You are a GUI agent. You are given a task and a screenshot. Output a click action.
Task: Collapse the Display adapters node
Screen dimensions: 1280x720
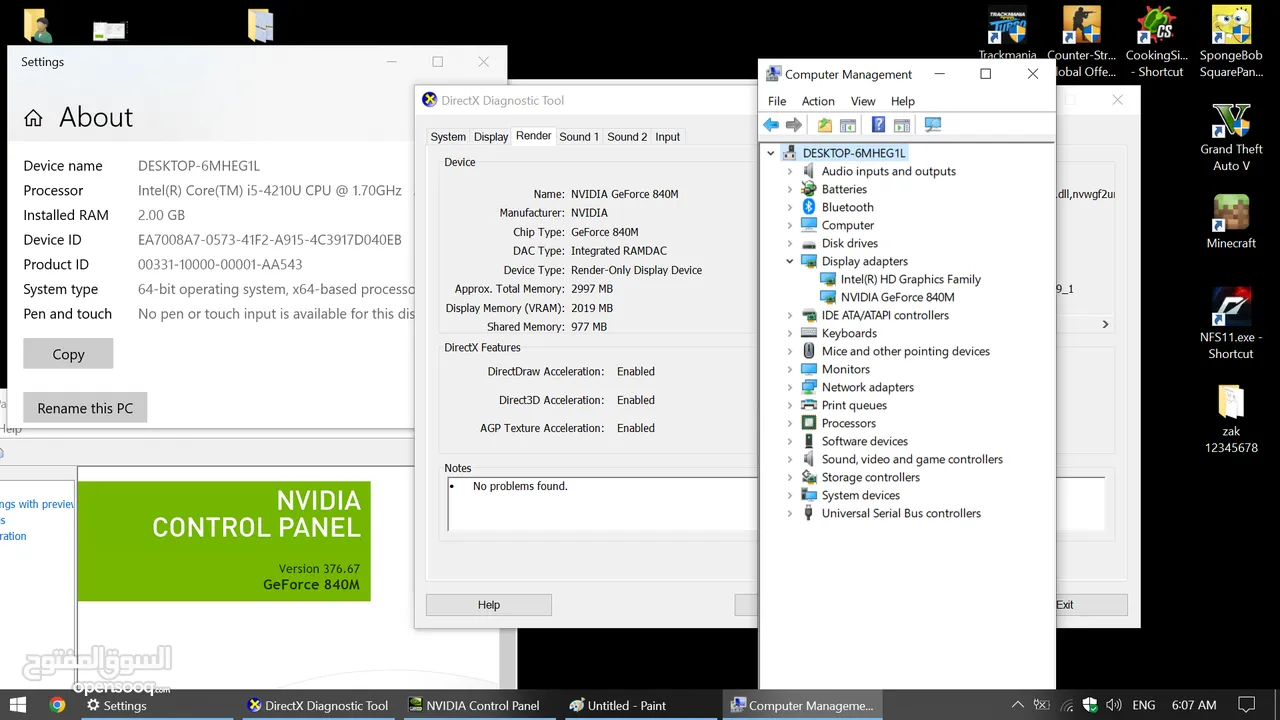pos(789,261)
